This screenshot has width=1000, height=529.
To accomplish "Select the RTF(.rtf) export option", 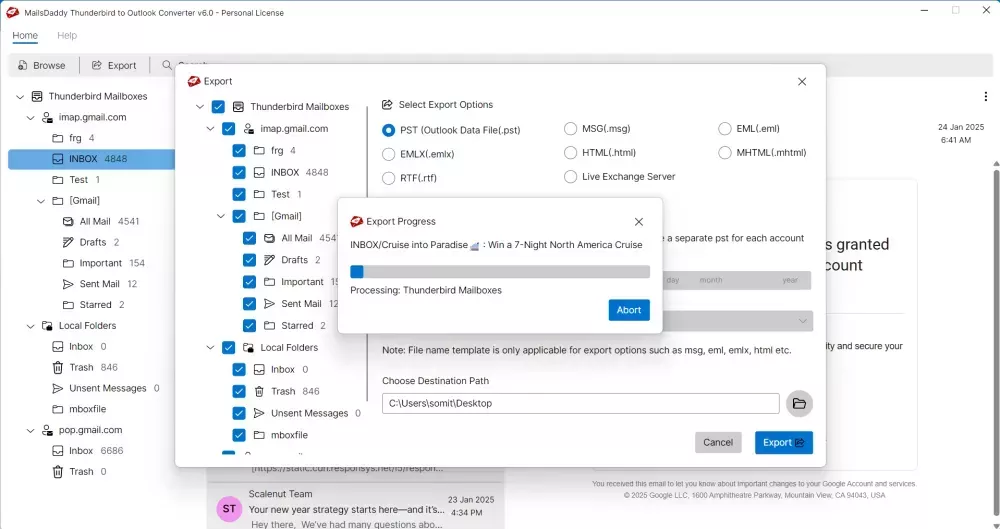I will pos(388,178).
